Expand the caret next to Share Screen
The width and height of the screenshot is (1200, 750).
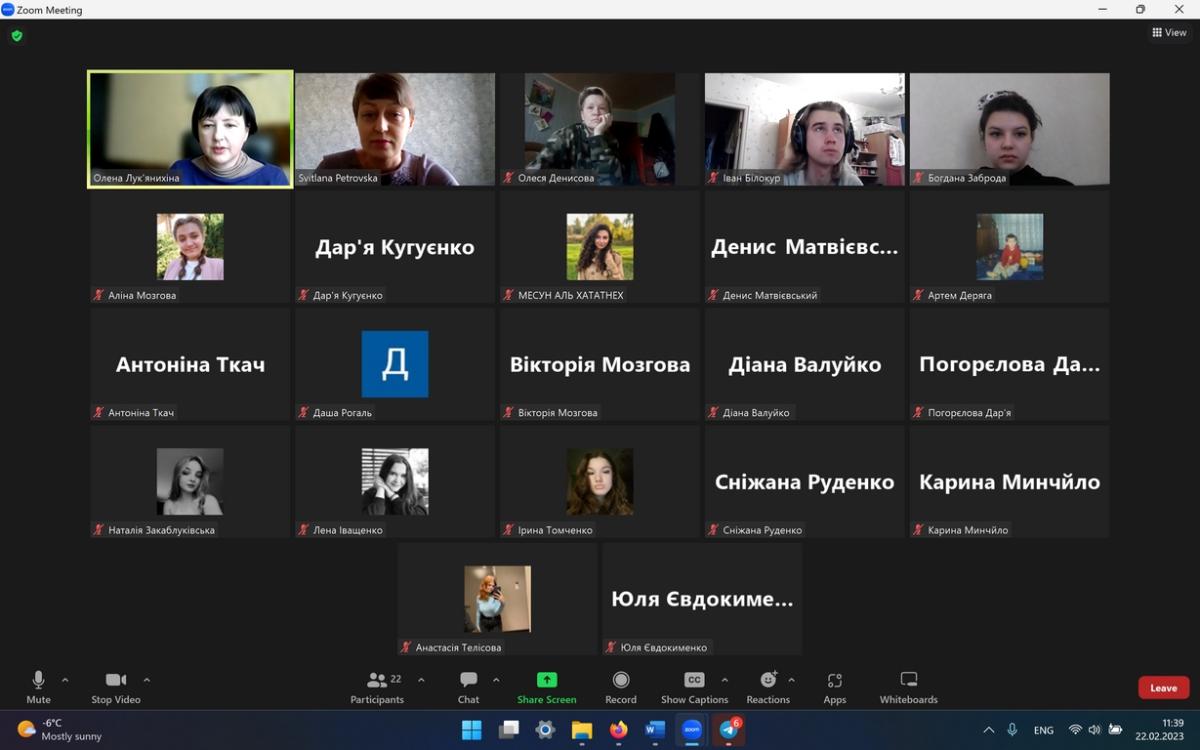[x=575, y=680]
